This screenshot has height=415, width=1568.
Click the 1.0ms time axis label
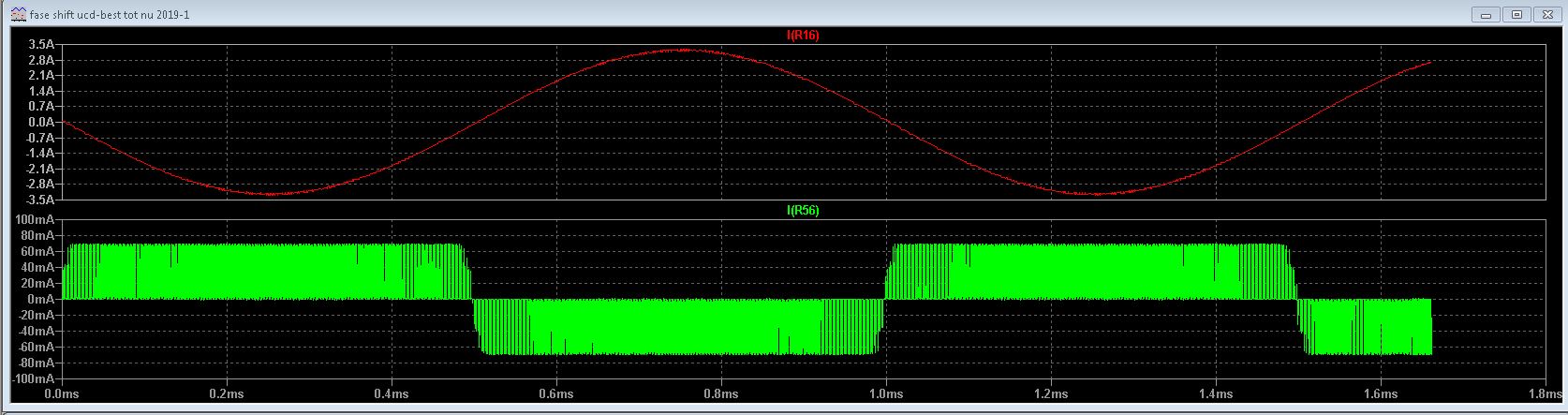[x=886, y=395]
